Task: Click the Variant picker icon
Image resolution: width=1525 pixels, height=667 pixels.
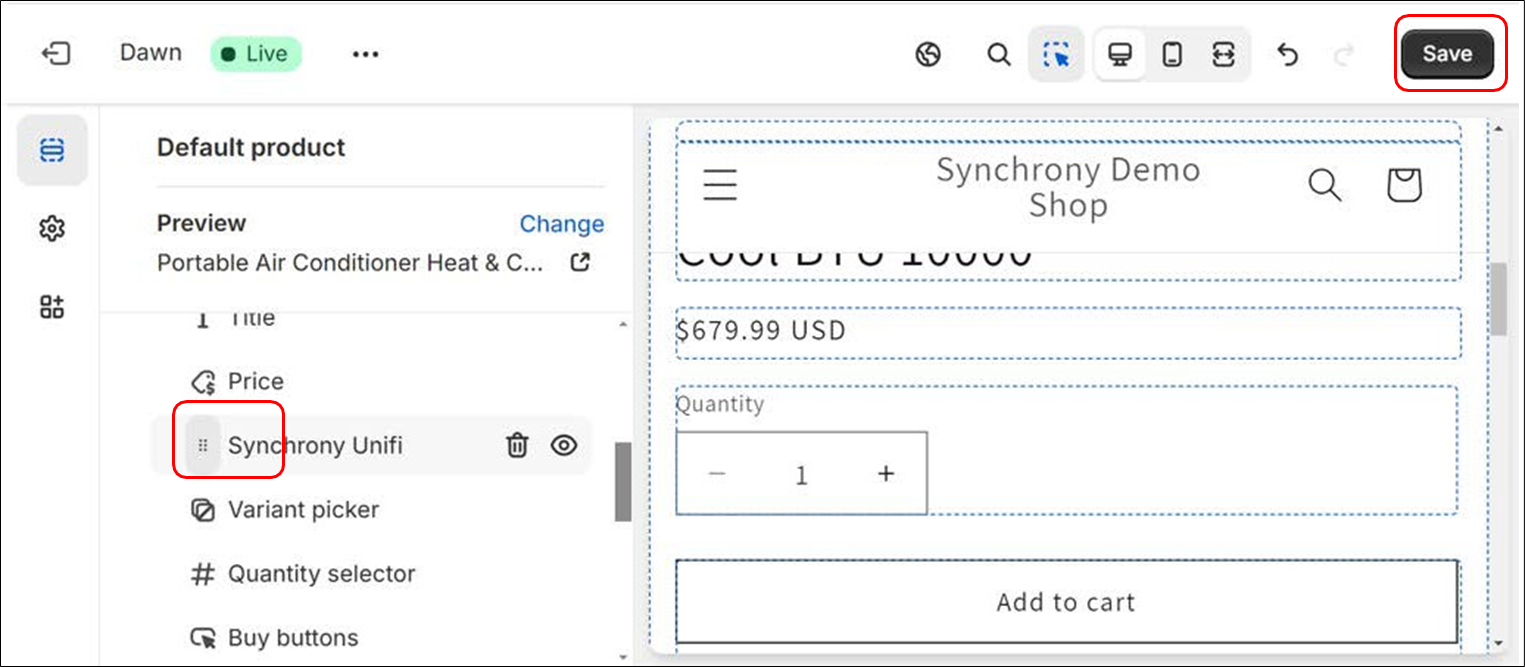Action: [203, 509]
